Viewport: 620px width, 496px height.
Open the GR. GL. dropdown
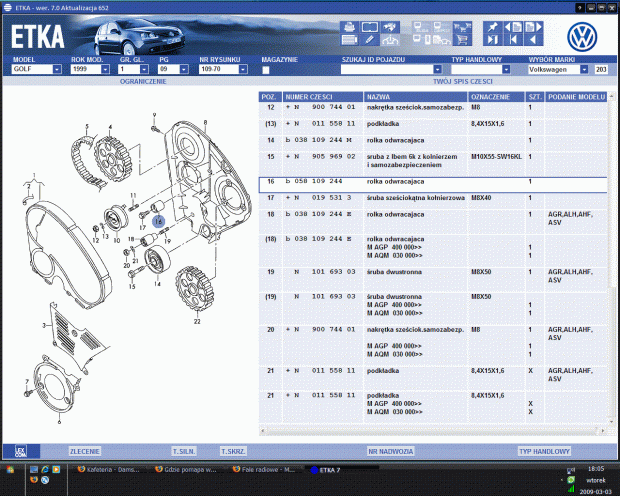144,69
